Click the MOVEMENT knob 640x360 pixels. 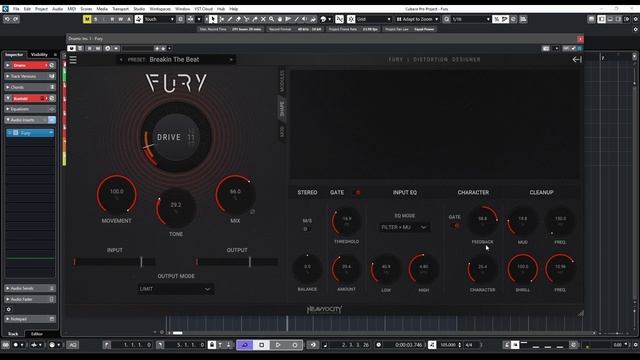(116, 194)
